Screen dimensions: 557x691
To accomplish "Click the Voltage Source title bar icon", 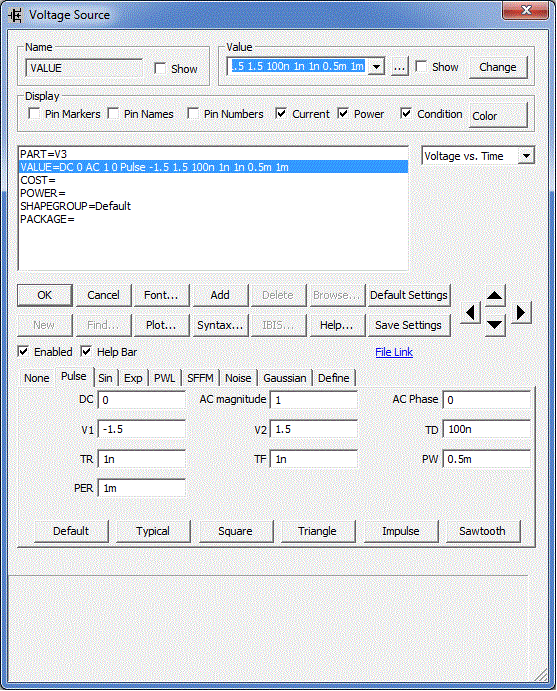I will pyautogui.click(x=15, y=15).
